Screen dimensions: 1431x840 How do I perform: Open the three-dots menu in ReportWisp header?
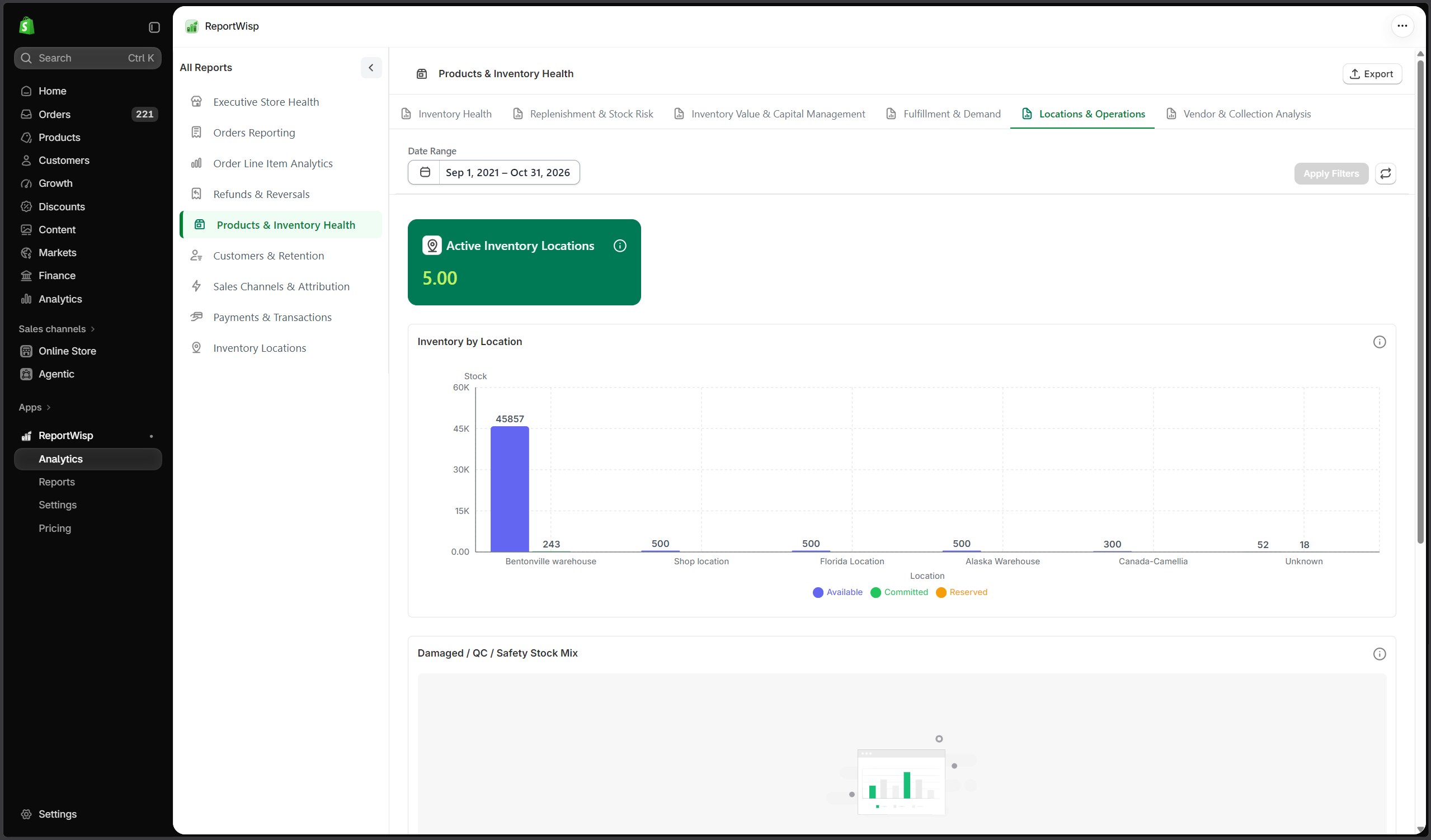pos(1402,26)
